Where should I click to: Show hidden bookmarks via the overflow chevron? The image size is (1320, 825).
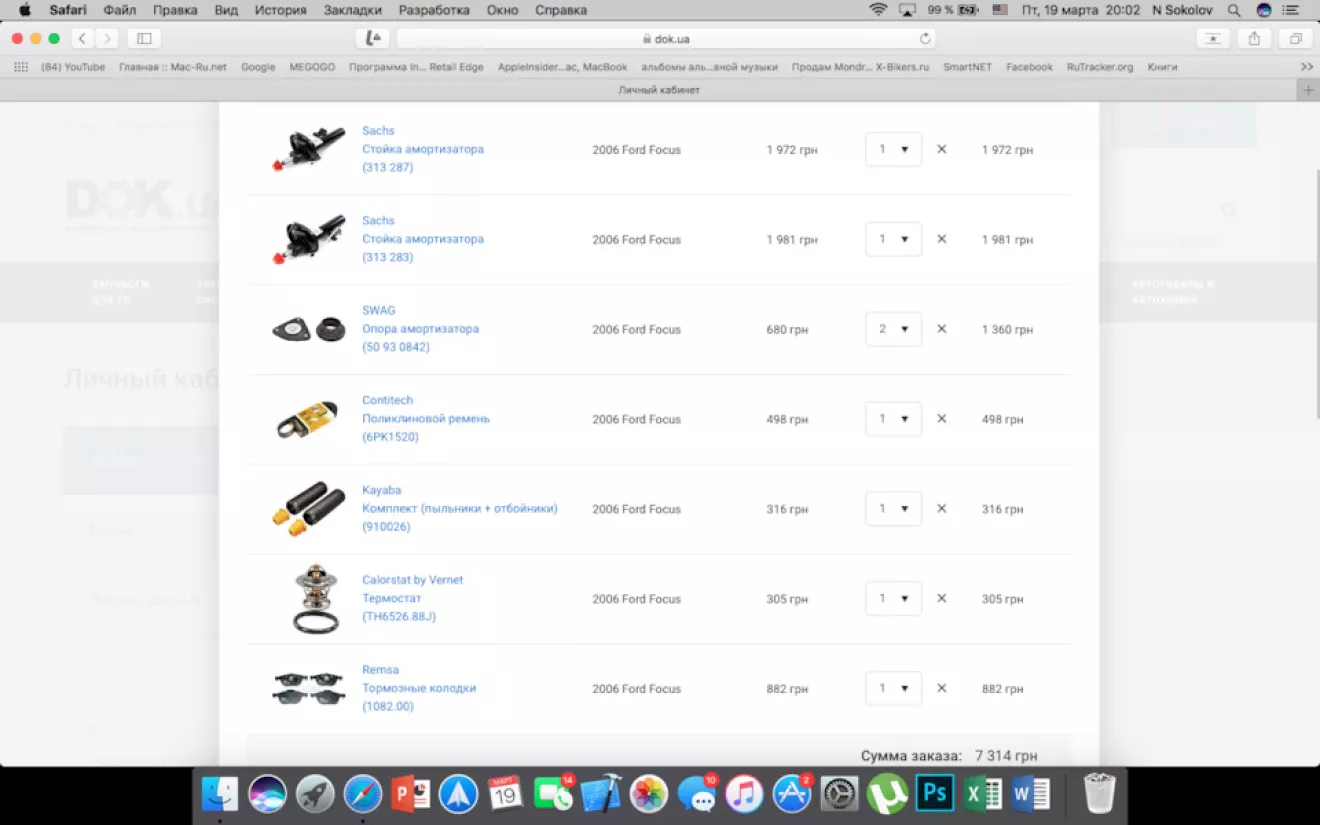click(1306, 67)
